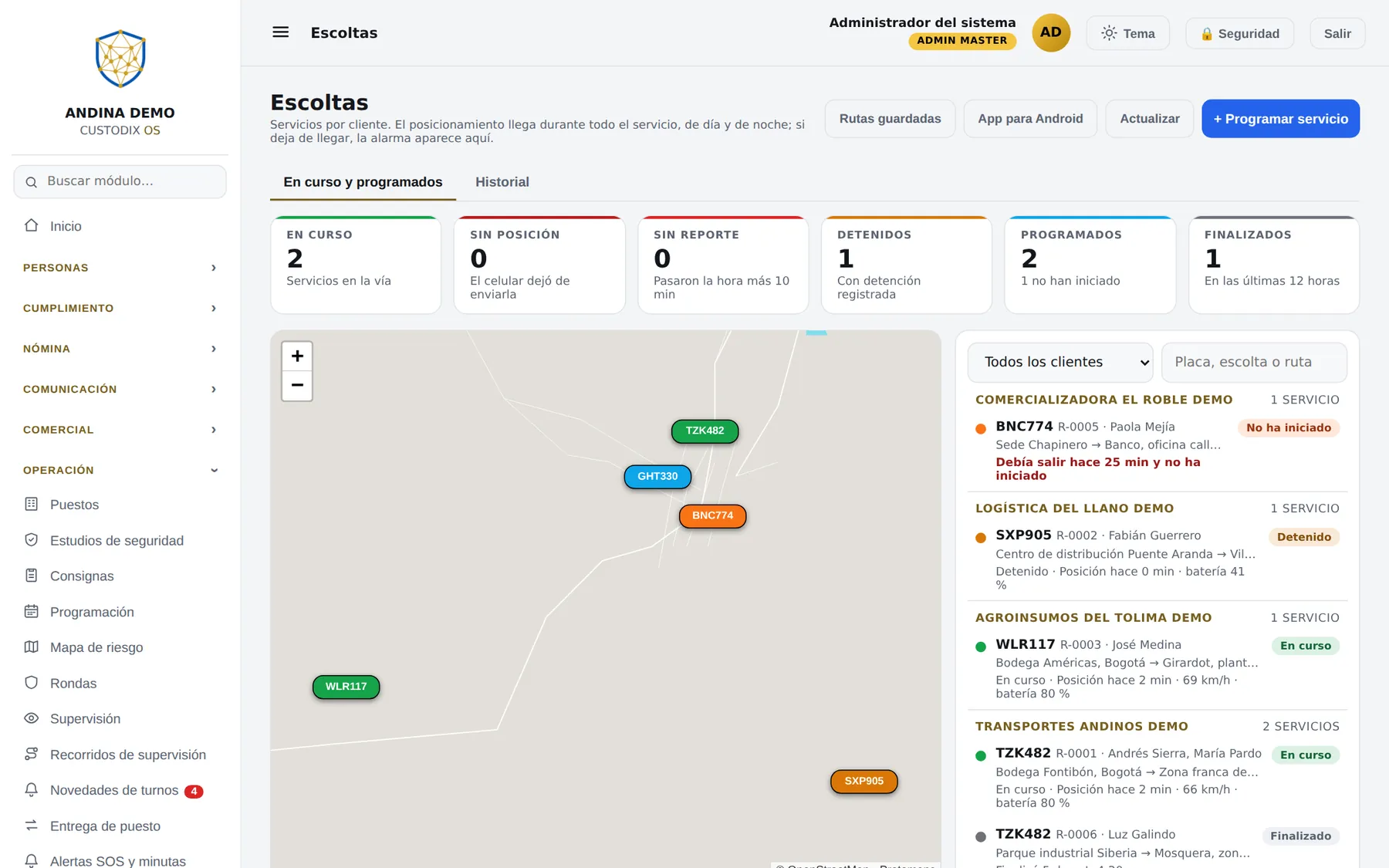Screen dimensions: 1389x868
Task: Click the WLR117 map marker
Action: (346, 687)
